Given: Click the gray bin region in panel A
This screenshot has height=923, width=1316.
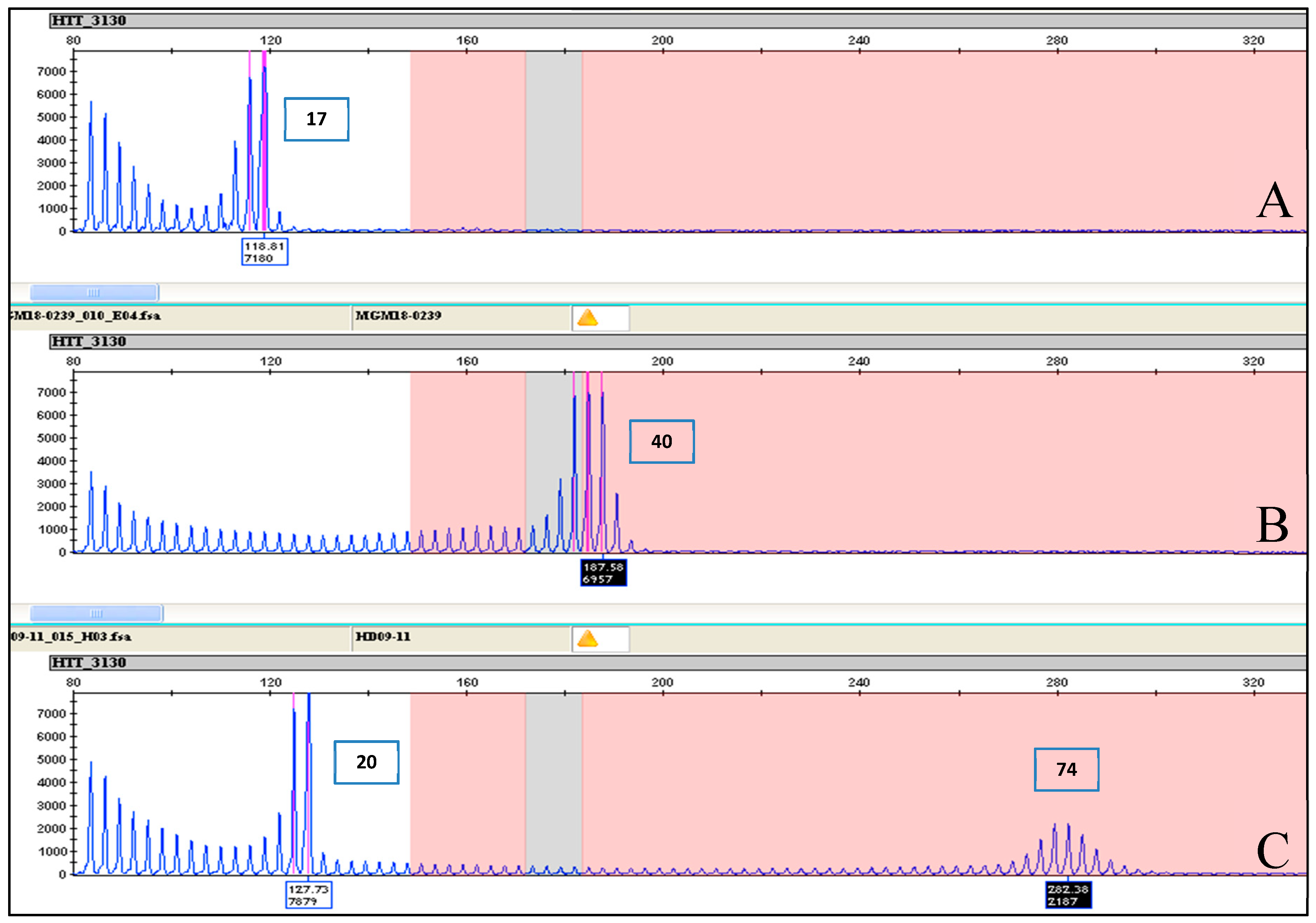Looking at the screenshot, I should point(554,140).
